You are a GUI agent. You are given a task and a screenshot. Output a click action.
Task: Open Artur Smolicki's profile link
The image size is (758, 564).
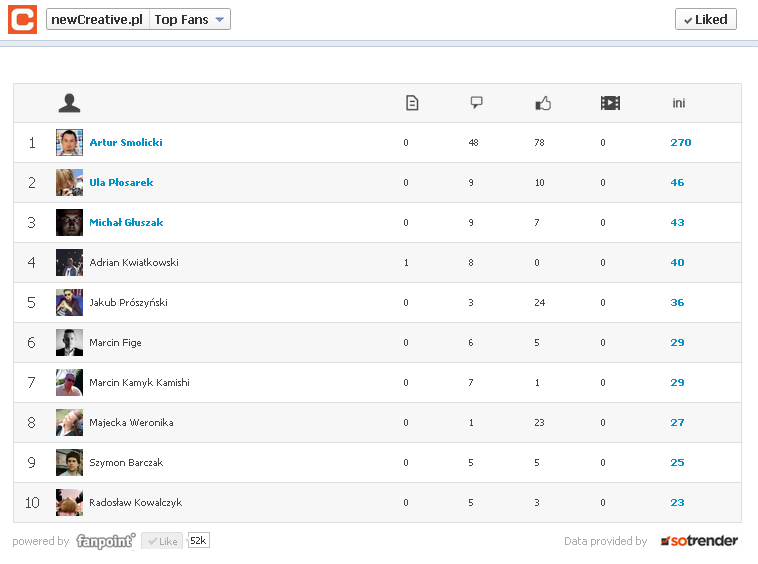(126, 143)
